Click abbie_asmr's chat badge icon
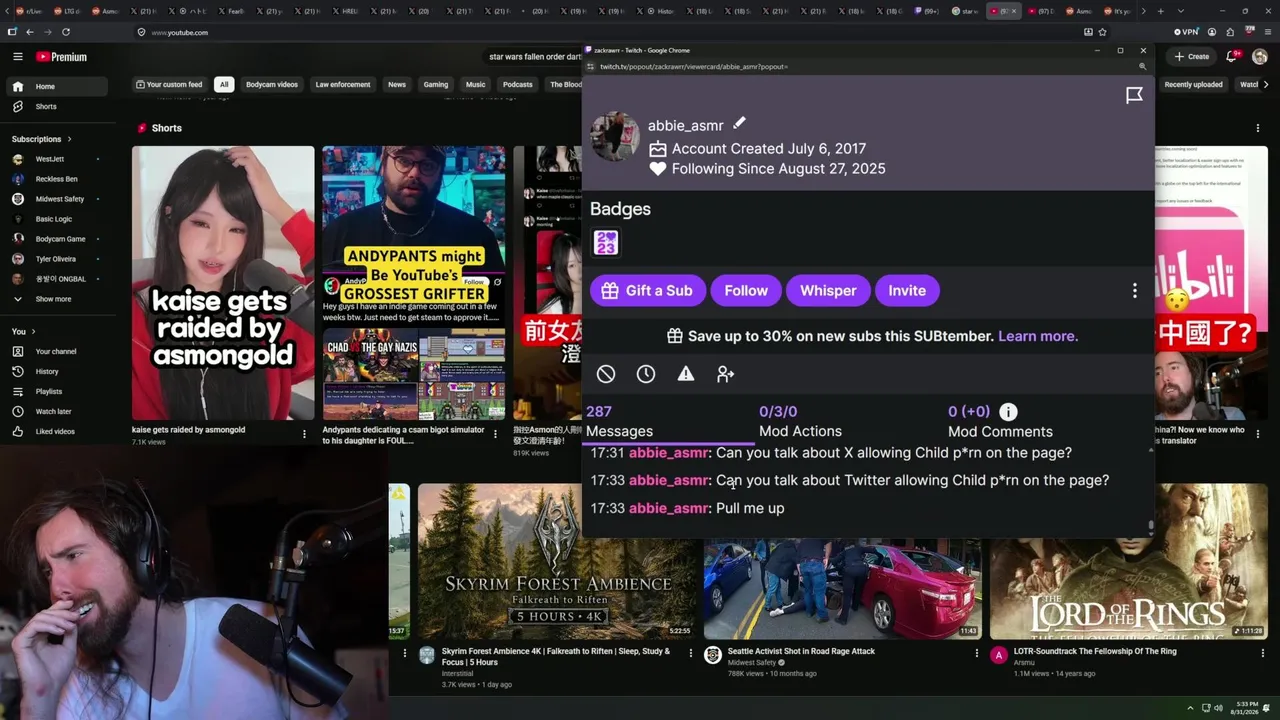 coord(606,243)
